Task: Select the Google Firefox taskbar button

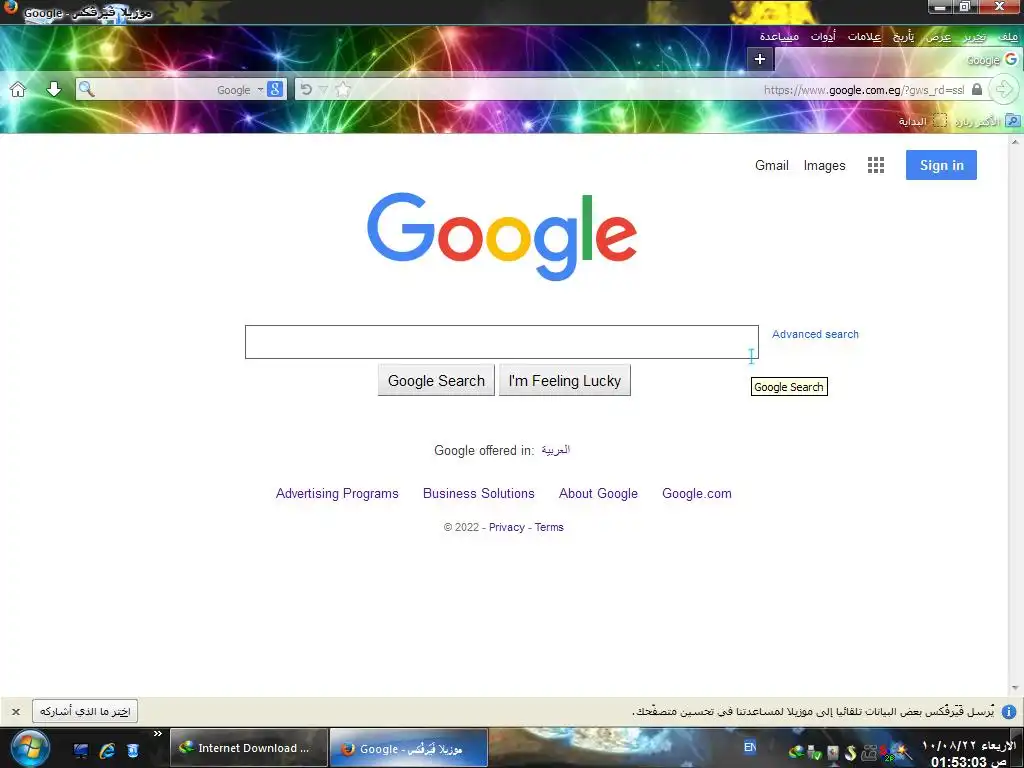Action: click(x=409, y=748)
